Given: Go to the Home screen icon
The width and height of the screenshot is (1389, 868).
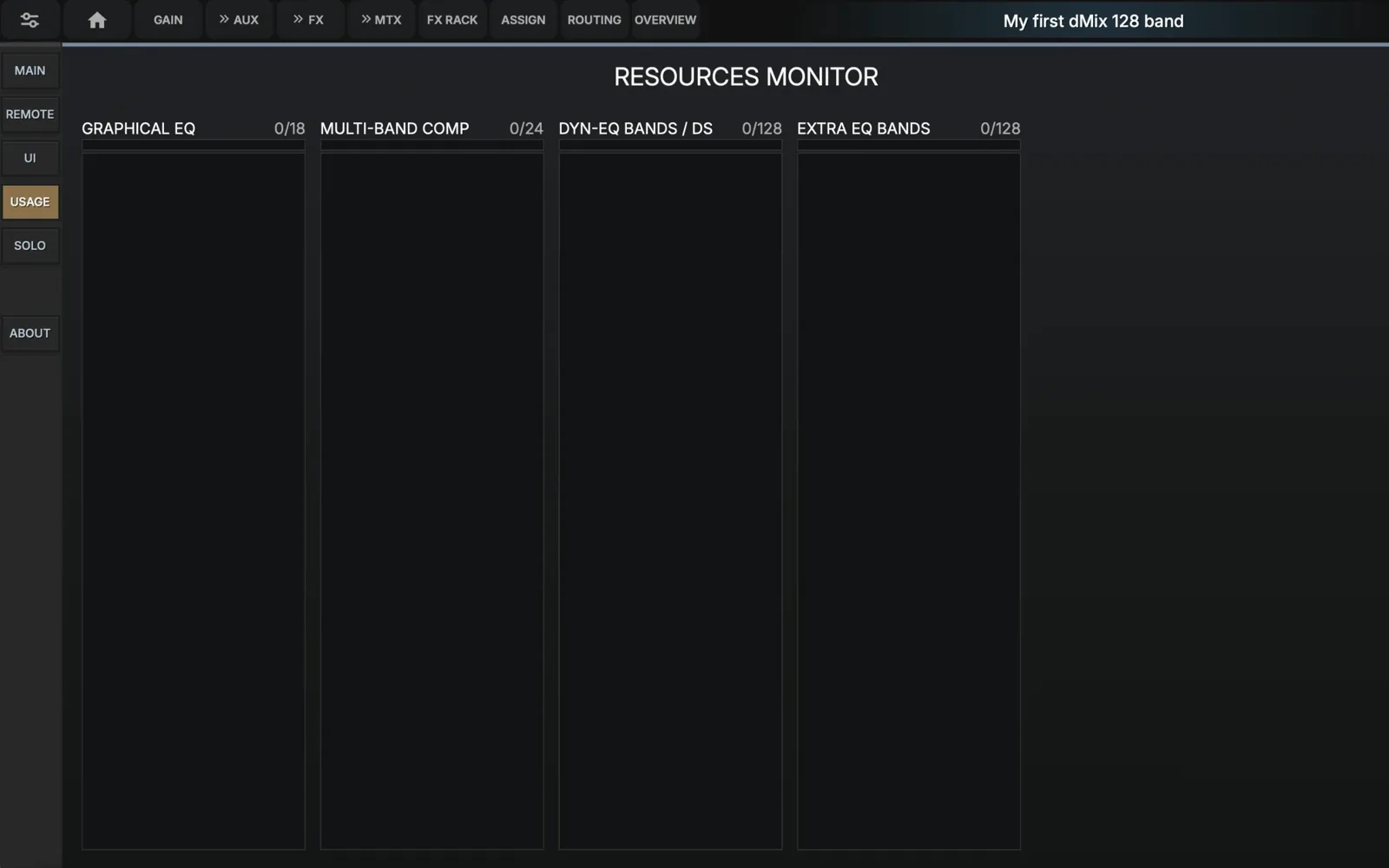Looking at the screenshot, I should click(97, 20).
